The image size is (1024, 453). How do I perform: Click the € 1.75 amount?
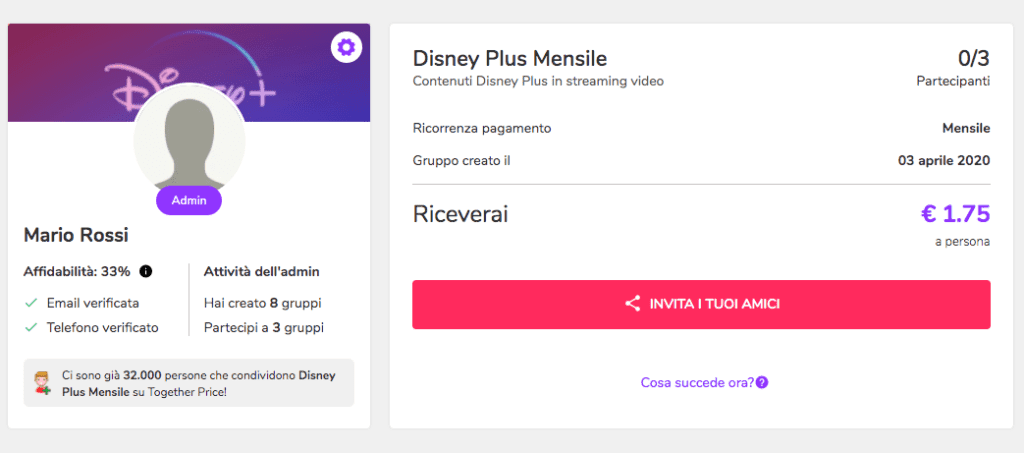pos(956,213)
